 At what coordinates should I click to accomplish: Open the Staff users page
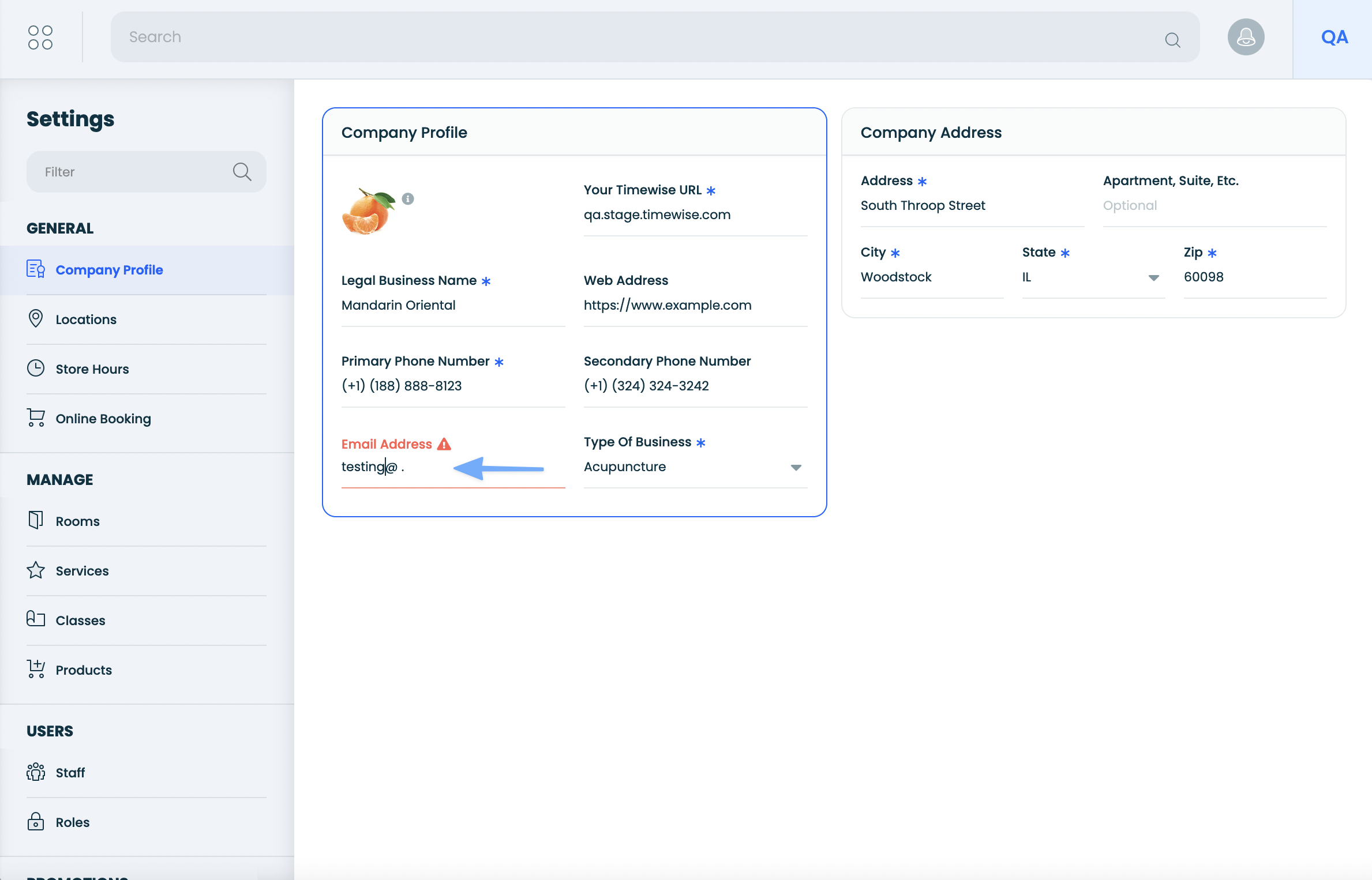click(70, 773)
